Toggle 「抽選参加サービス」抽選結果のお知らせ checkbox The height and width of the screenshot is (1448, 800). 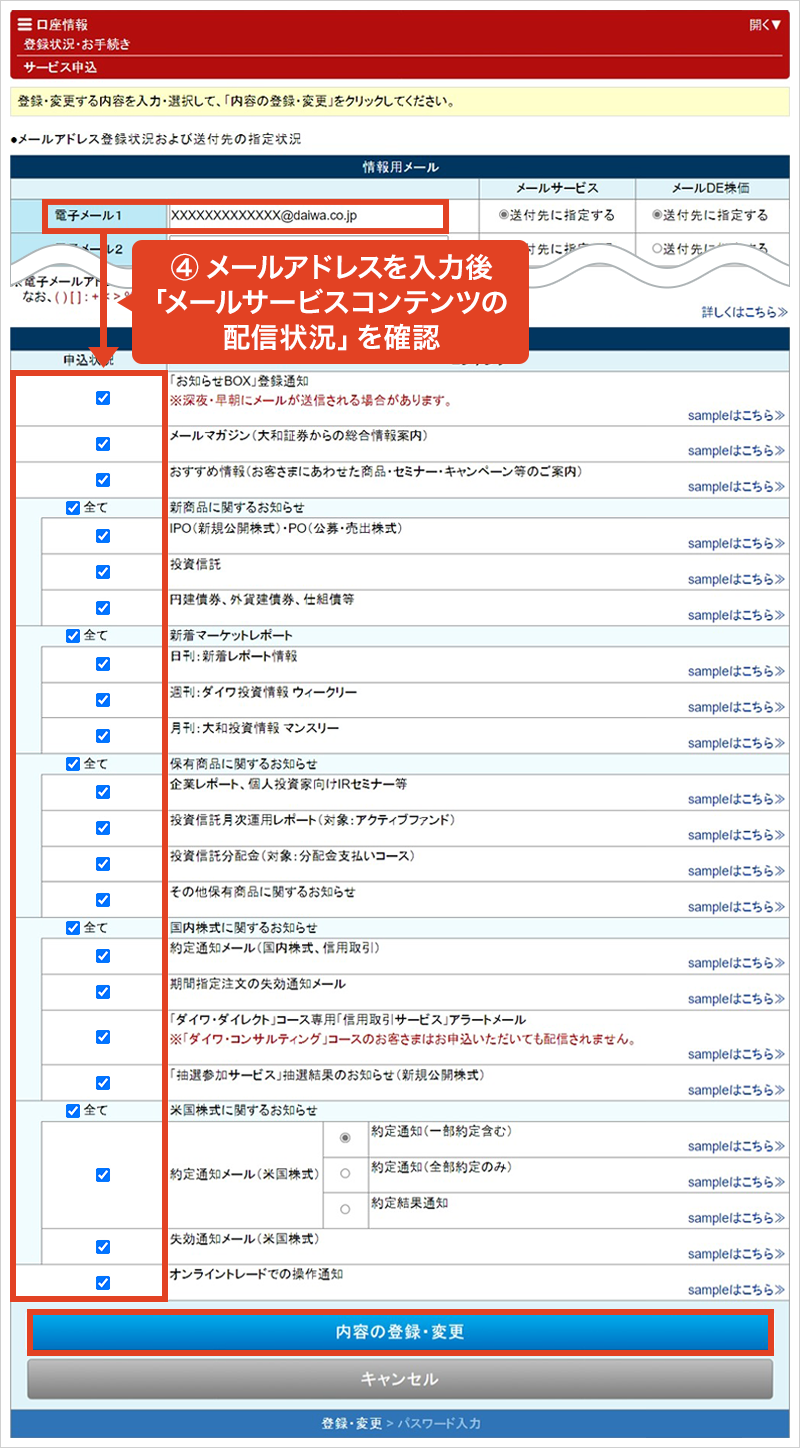[102, 1082]
